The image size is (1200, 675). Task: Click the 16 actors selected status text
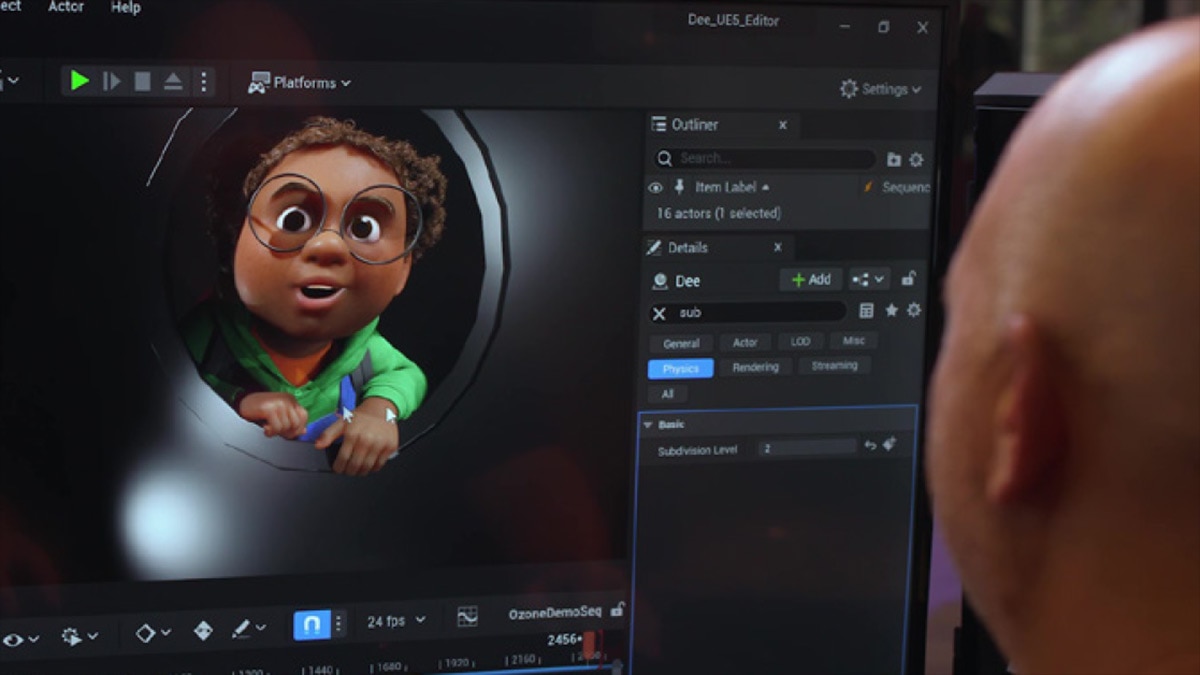click(718, 213)
